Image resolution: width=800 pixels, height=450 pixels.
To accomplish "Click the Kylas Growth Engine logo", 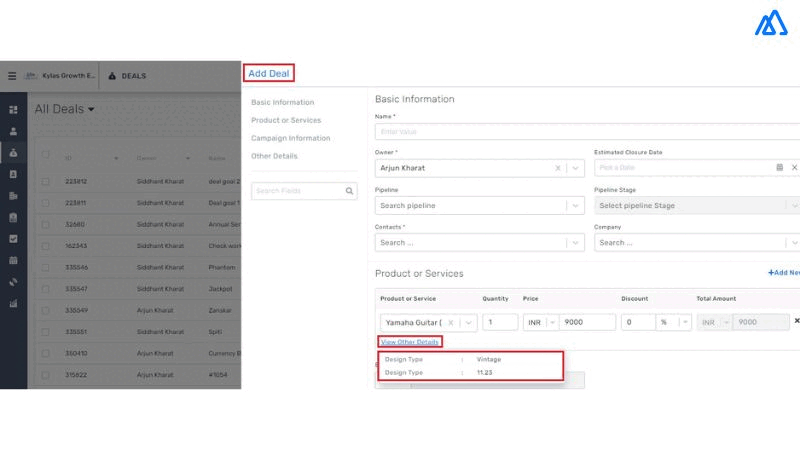I will tap(31, 76).
